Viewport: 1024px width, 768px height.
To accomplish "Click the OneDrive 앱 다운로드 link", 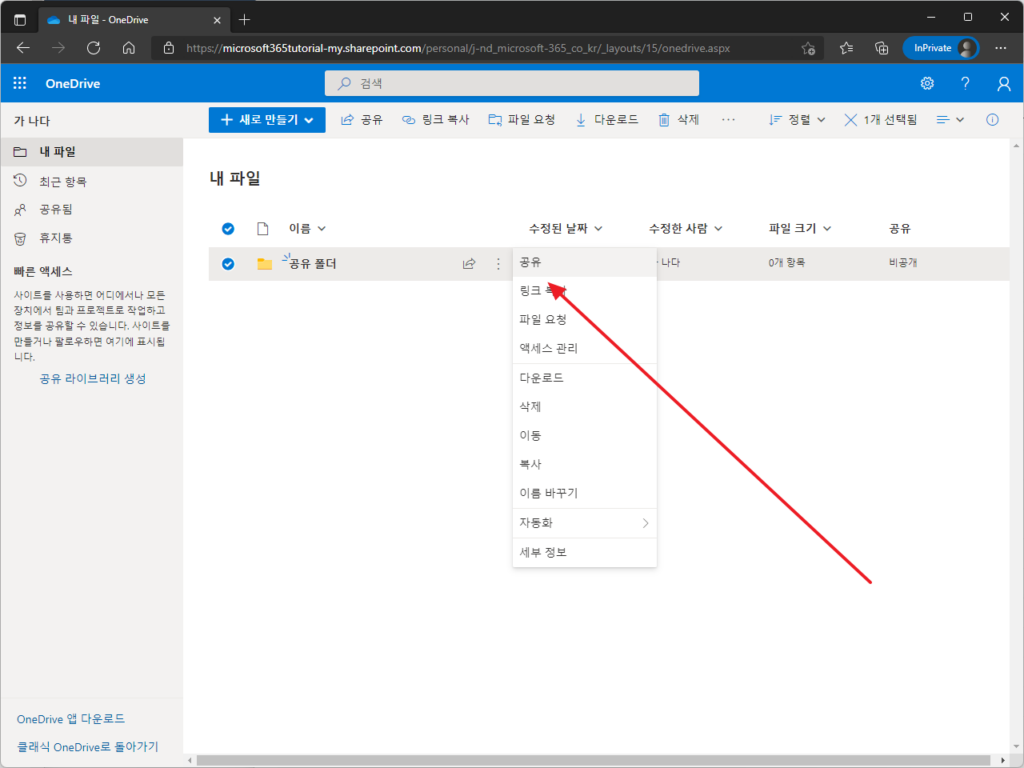I will click(71, 719).
